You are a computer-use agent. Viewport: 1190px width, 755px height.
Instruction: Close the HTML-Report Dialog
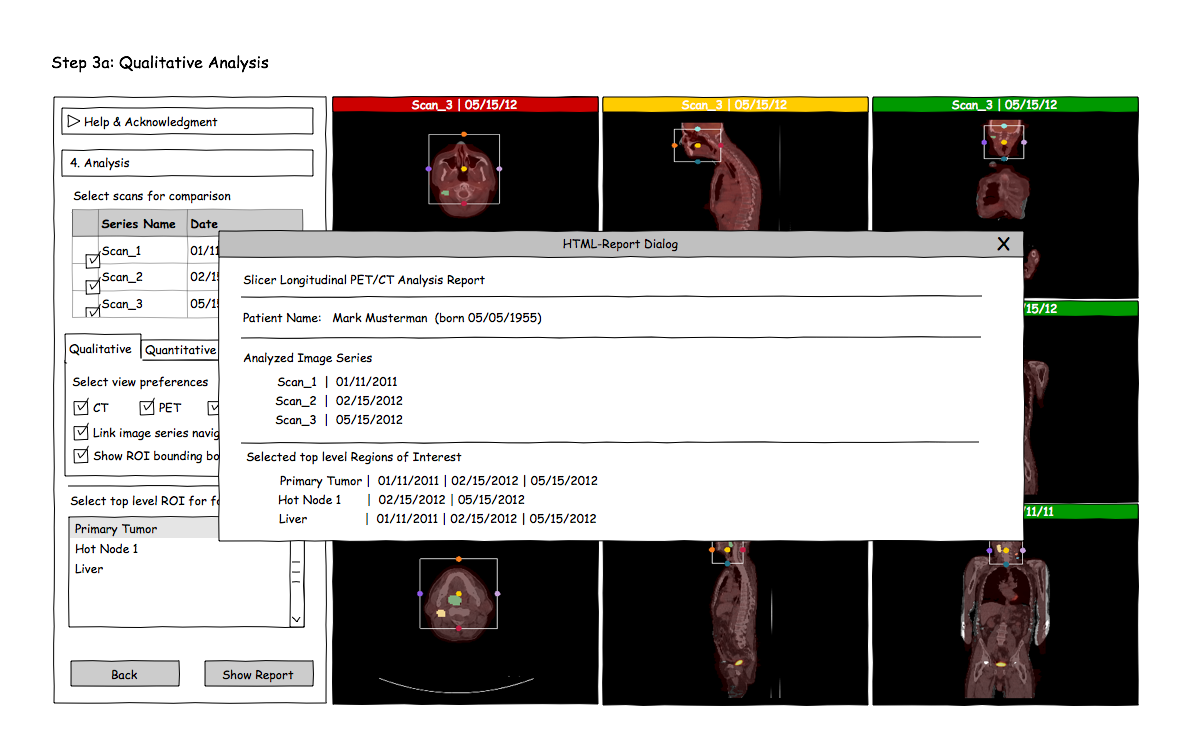pos(1003,244)
